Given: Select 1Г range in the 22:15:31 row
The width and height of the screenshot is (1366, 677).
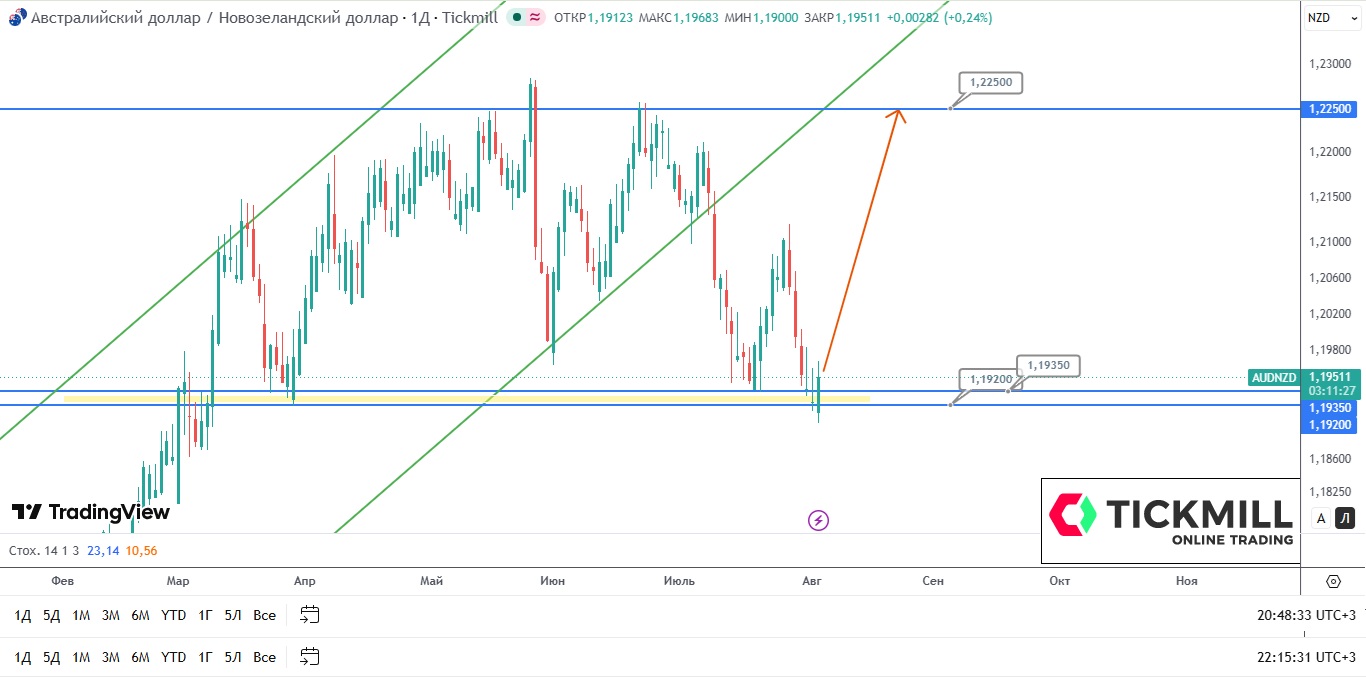Looking at the screenshot, I should point(205,657).
